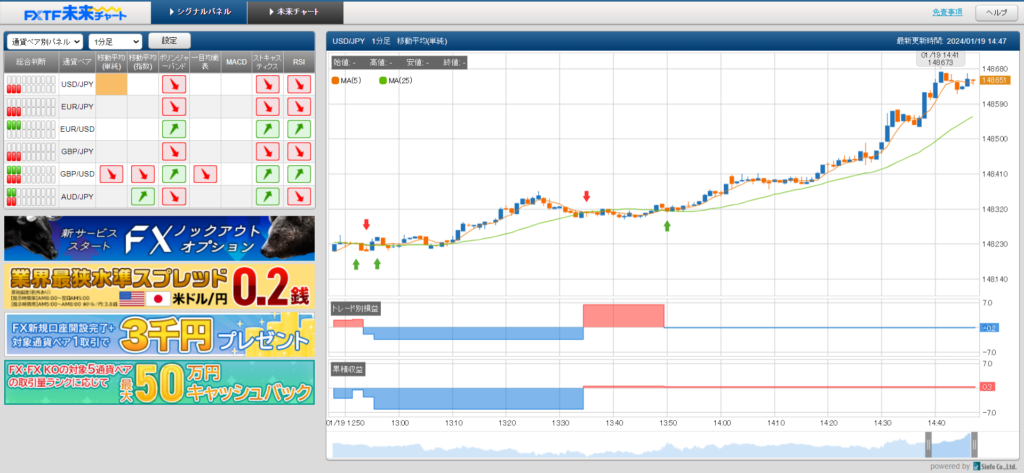Open EUR/USD Bollinger Band buy signal

(174, 129)
